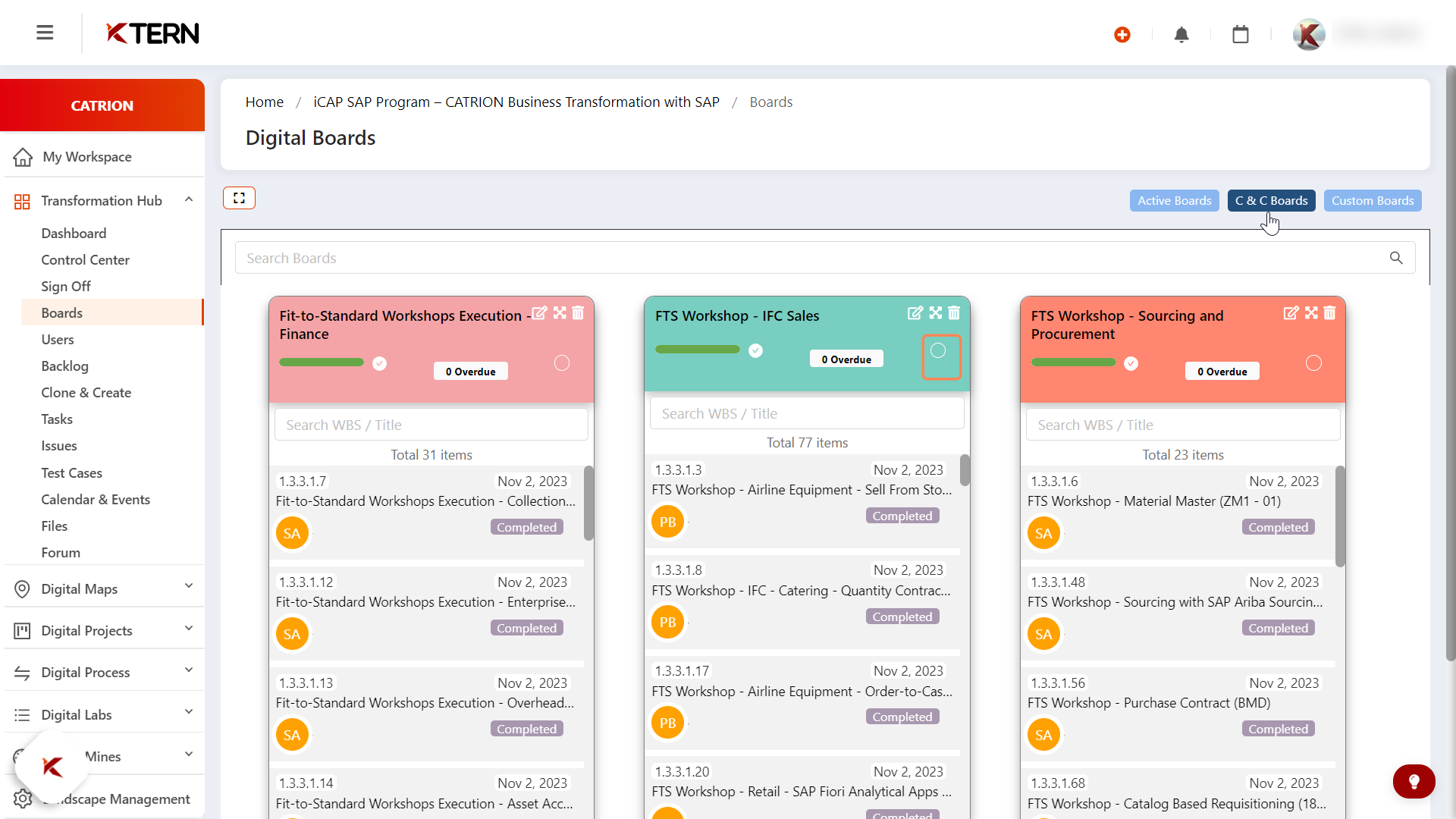The width and height of the screenshot is (1456, 819).
Task: Edit the Sourcing and Procurement board
Action: tap(1291, 313)
